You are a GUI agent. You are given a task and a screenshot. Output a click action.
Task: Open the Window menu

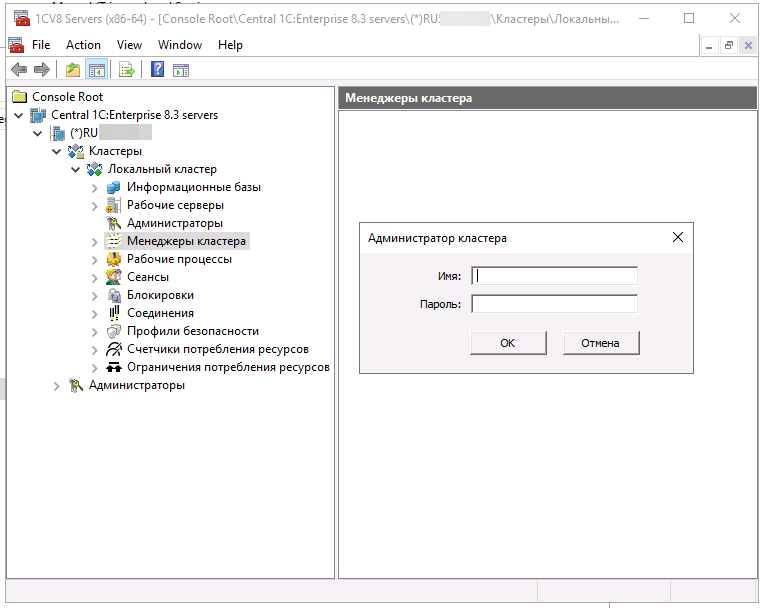pyautogui.click(x=180, y=45)
